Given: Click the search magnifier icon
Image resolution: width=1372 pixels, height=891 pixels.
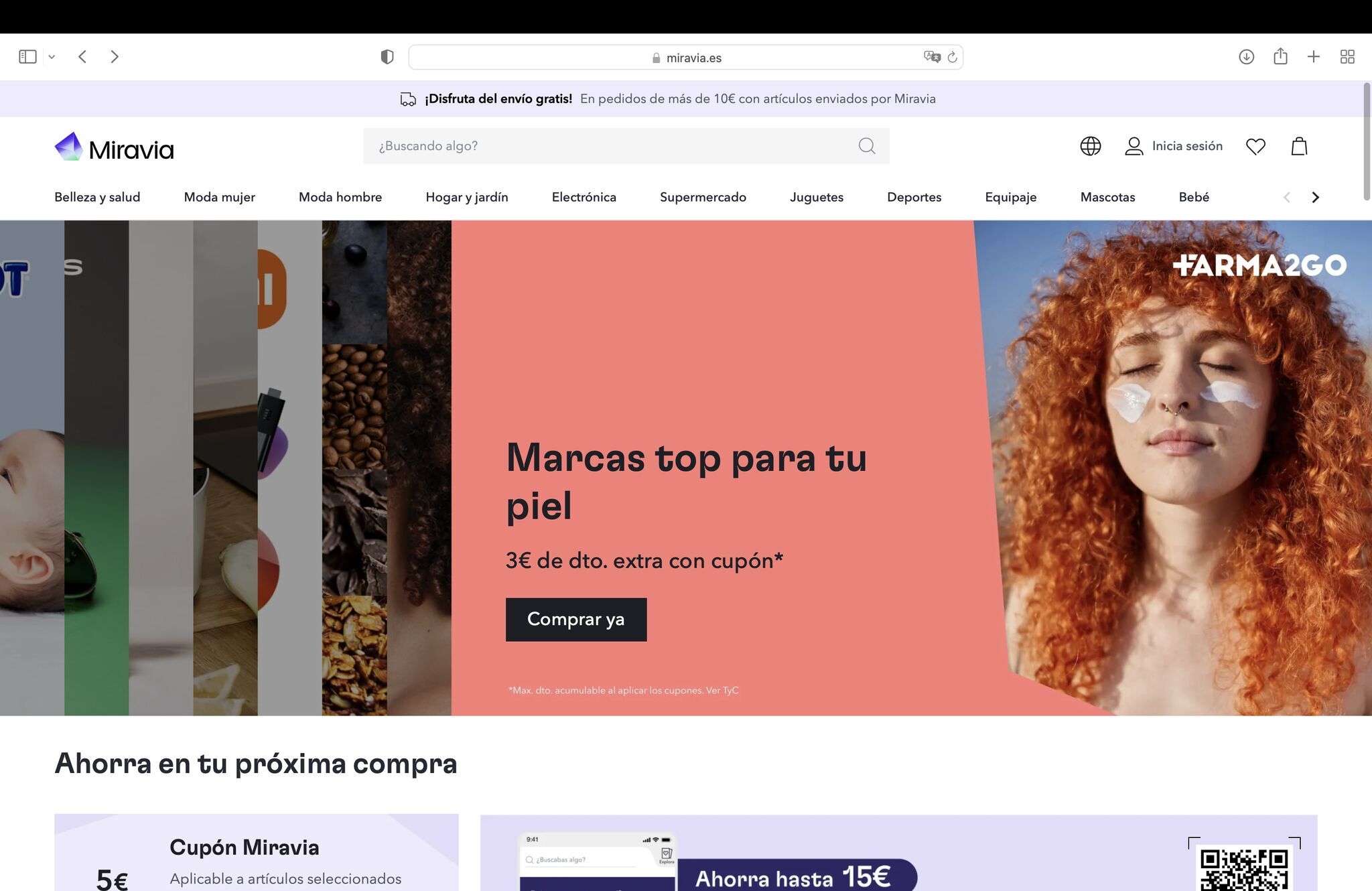Looking at the screenshot, I should tap(867, 146).
